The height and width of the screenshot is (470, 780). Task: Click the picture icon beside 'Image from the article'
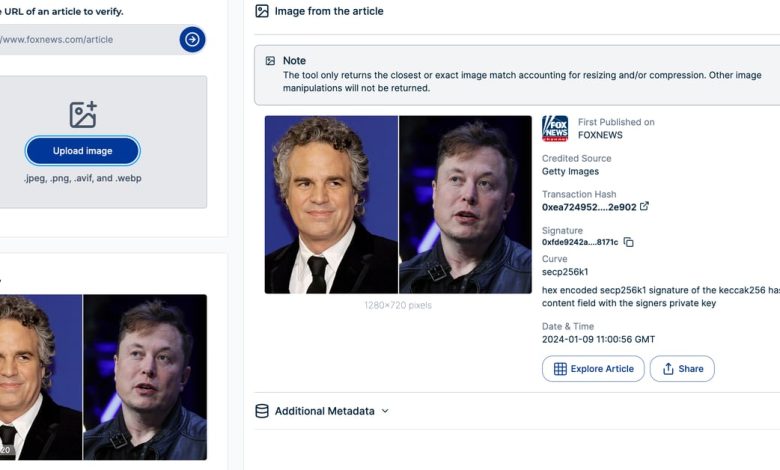tap(262, 11)
